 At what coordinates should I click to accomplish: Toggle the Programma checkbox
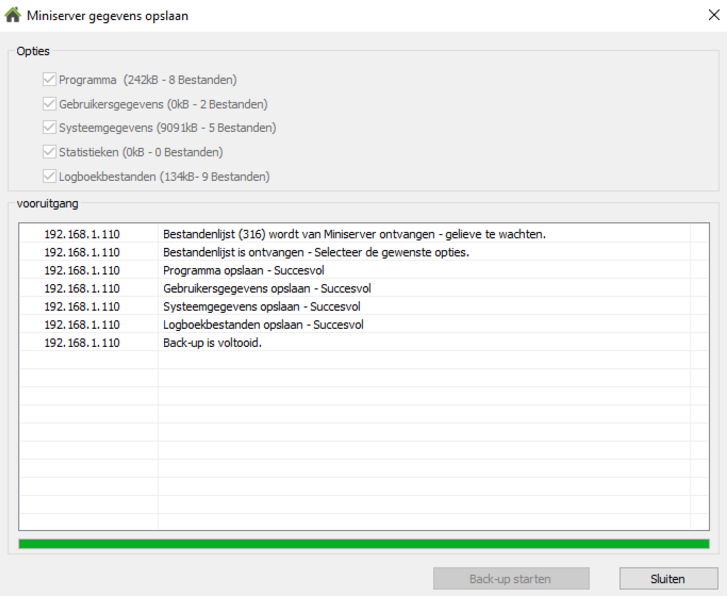pyautogui.click(x=49, y=80)
